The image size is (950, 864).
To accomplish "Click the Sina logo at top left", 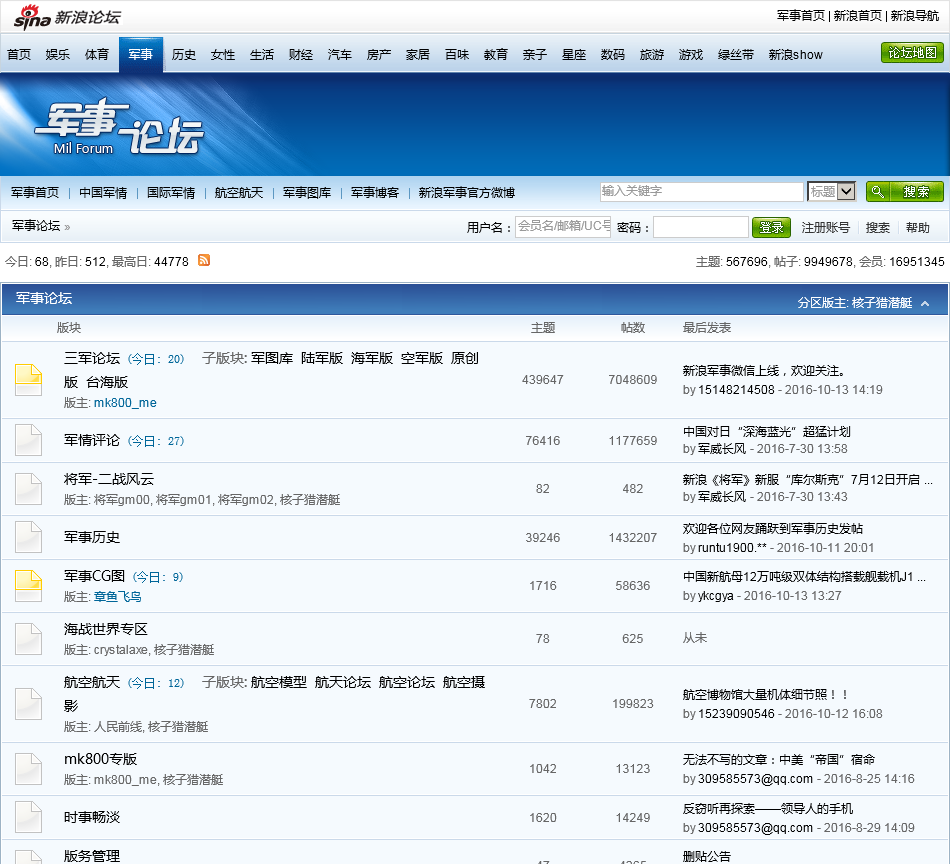I will [x=32, y=16].
